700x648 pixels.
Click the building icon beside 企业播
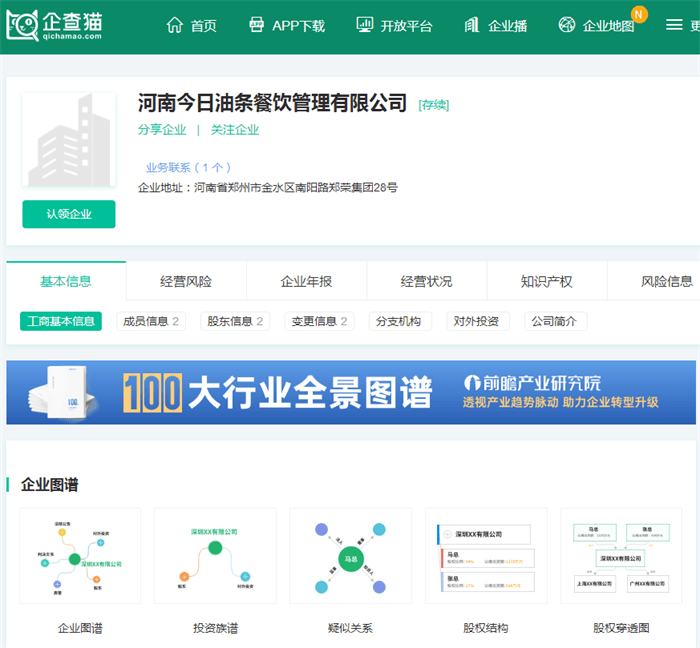pyautogui.click(x=472, y=25)
